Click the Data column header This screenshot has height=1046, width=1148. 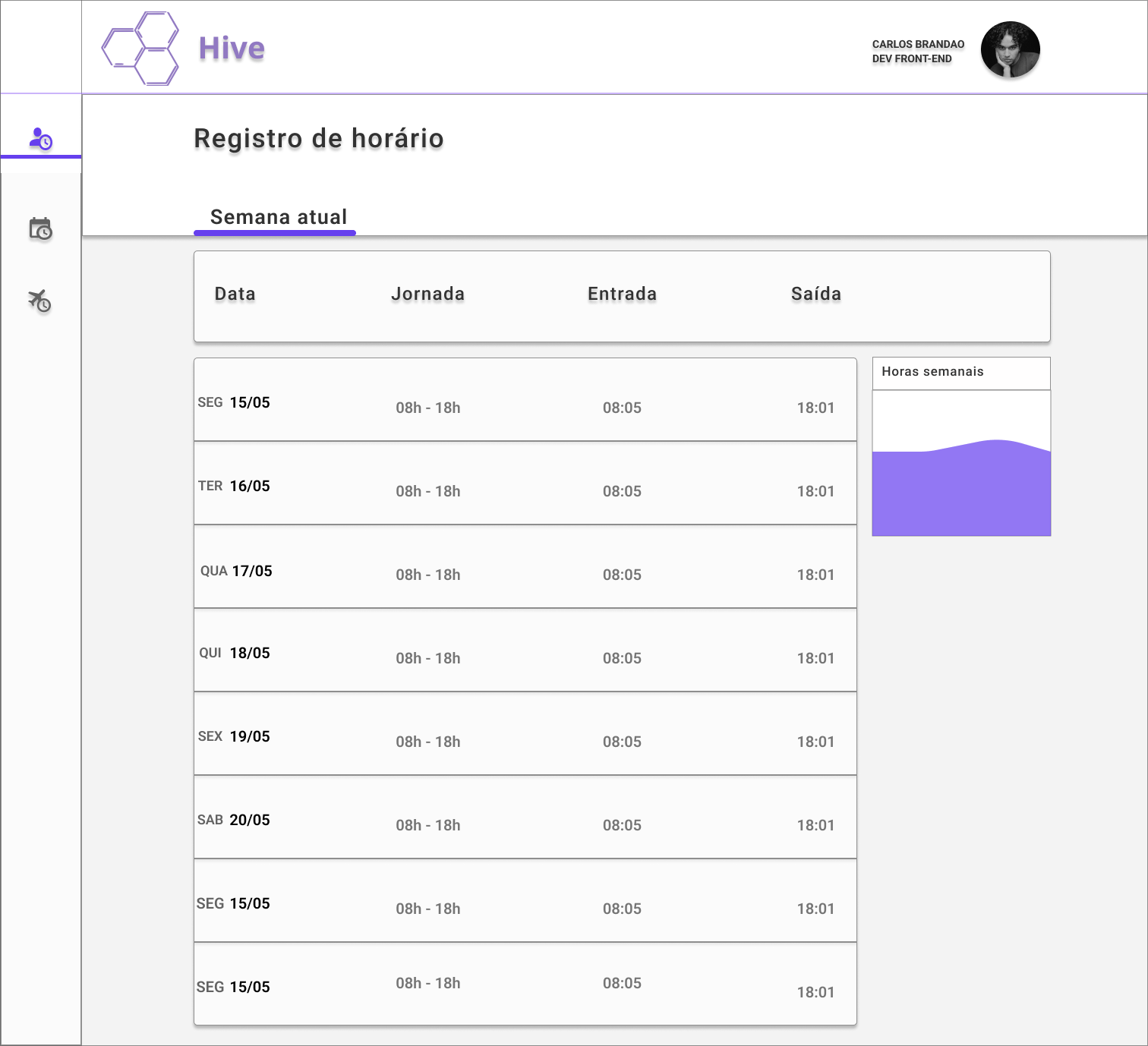235,294
